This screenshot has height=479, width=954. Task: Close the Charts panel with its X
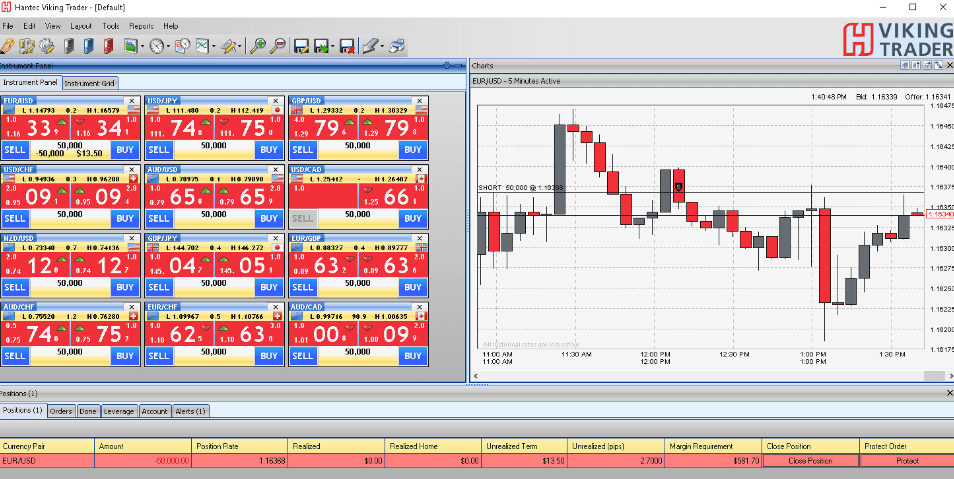pyautogui.click(x=948, y=65)
